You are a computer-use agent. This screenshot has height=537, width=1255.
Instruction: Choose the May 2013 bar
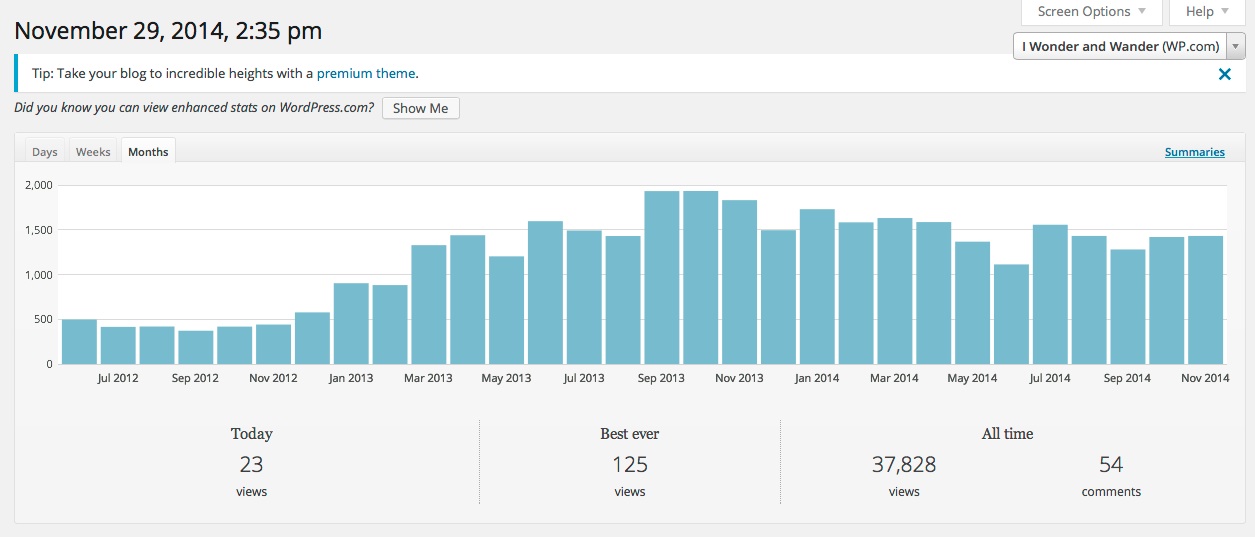(x=506, y=310)
